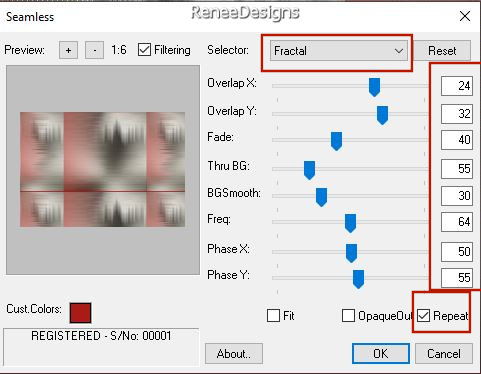The width and height of the screenshot is (481, 374).
Task: Click the Fade slider handle
Action: coord(336,141)
